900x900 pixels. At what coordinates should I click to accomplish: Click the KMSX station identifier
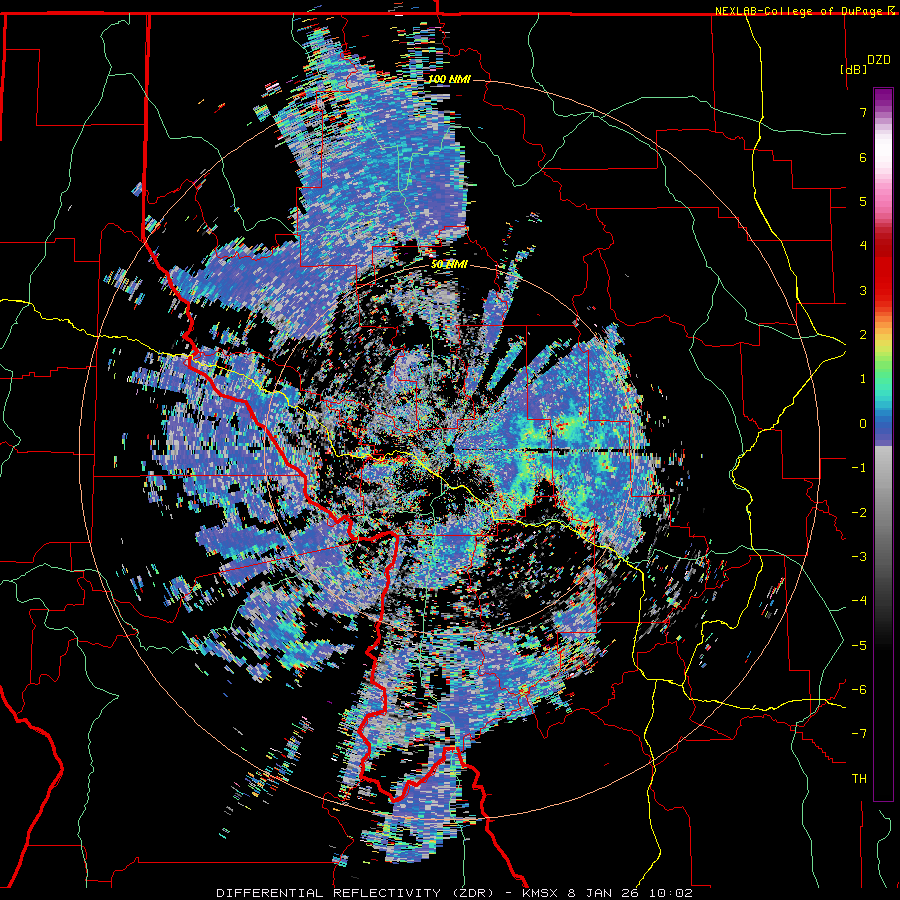pyautogui.click(x=540, y=893)
